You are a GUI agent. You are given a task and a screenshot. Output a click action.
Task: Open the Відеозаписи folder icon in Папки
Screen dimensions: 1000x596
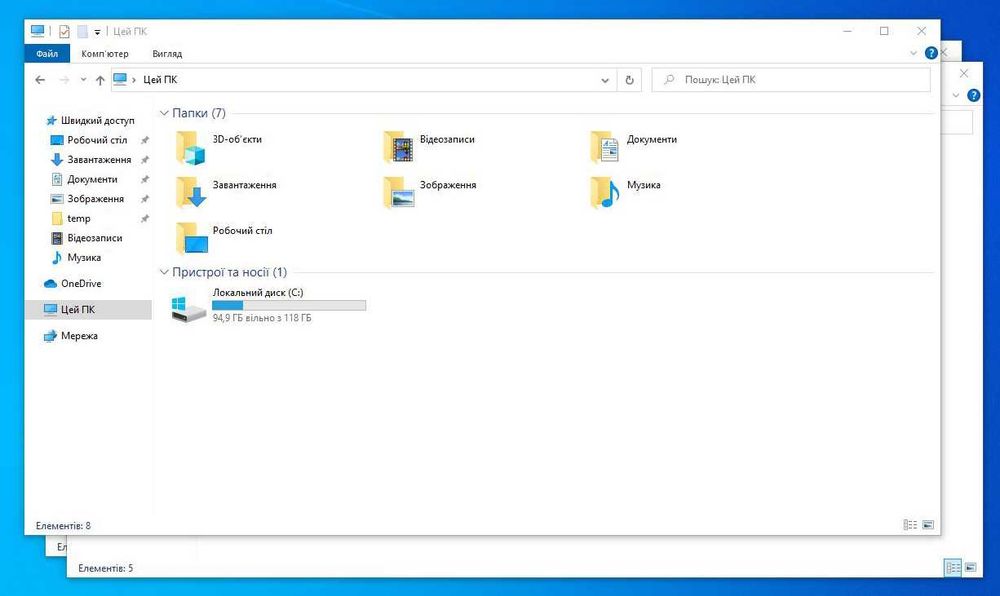(x=398, y=147)
